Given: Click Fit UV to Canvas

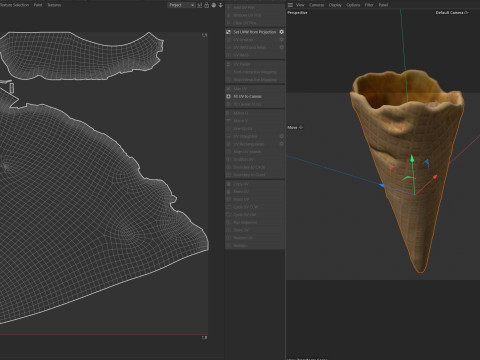Looking at the screenshot, I should [x=247, y=96].
